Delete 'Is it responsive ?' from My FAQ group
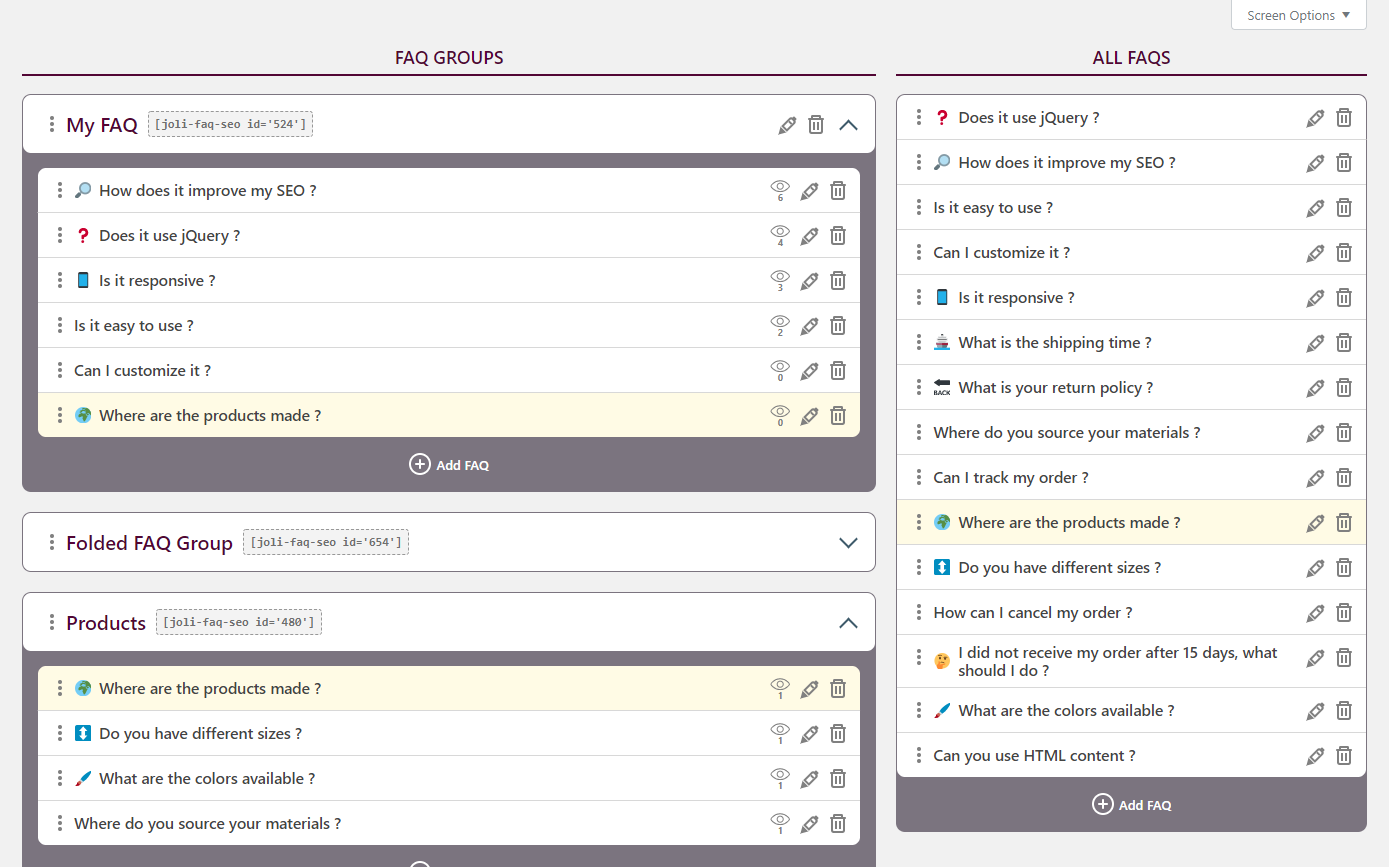 pyautogui.click(x=838, y=281)
